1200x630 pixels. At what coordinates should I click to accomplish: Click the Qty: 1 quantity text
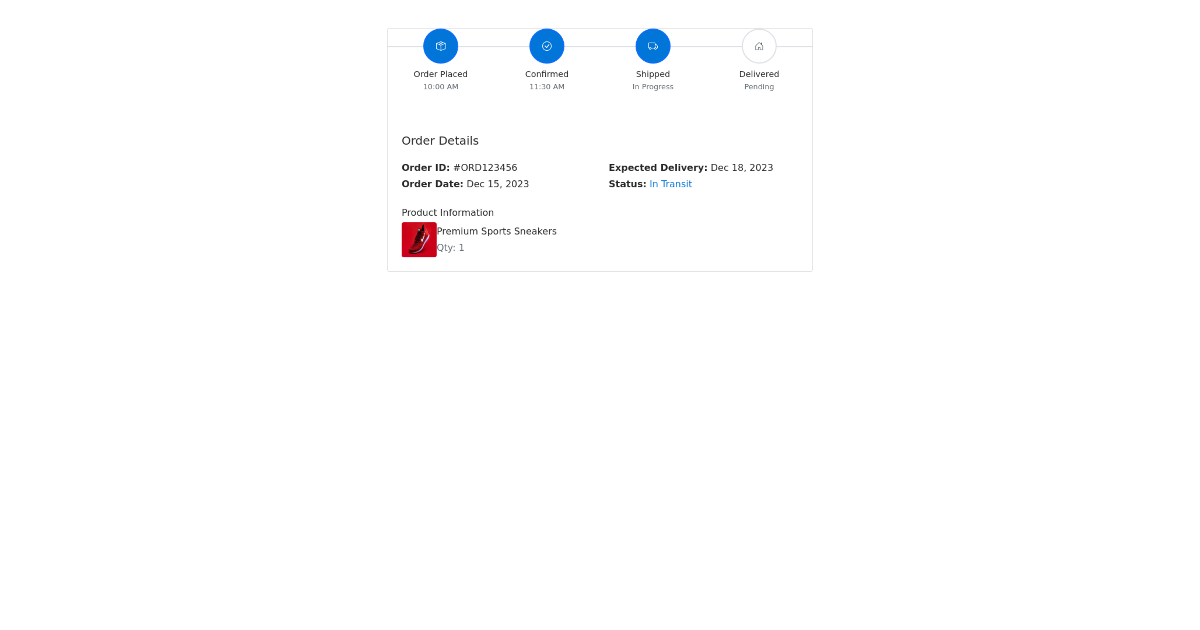pos(450,247)
